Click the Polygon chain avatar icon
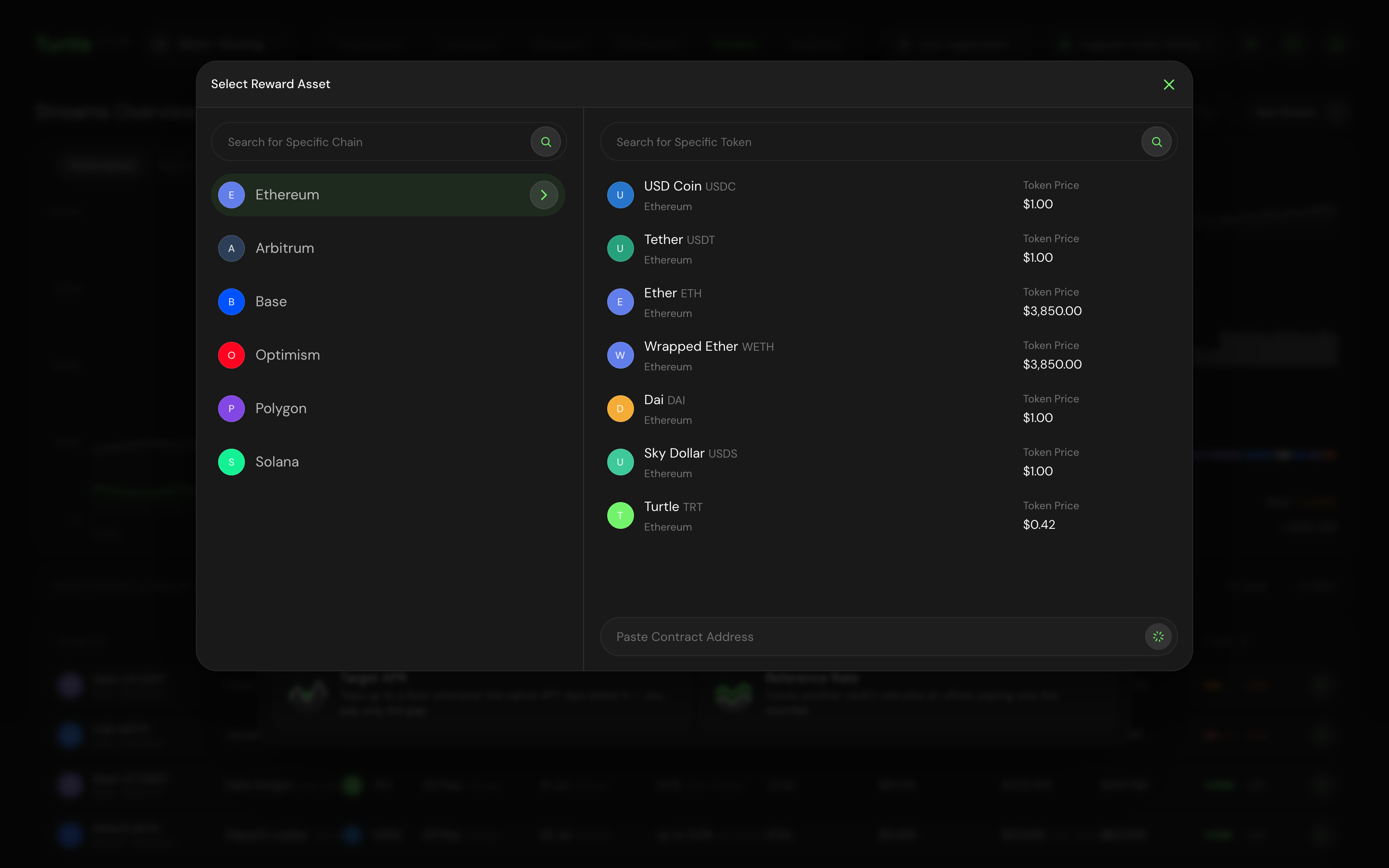Viewport: 1389px width, 868px height. [x=231, y=409]
